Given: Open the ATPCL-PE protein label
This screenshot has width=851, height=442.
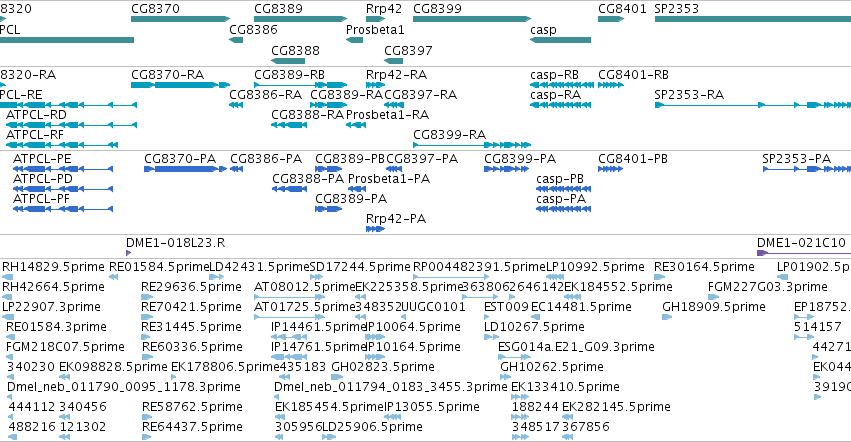Looking at the screenshot, I should click(42, 159).
